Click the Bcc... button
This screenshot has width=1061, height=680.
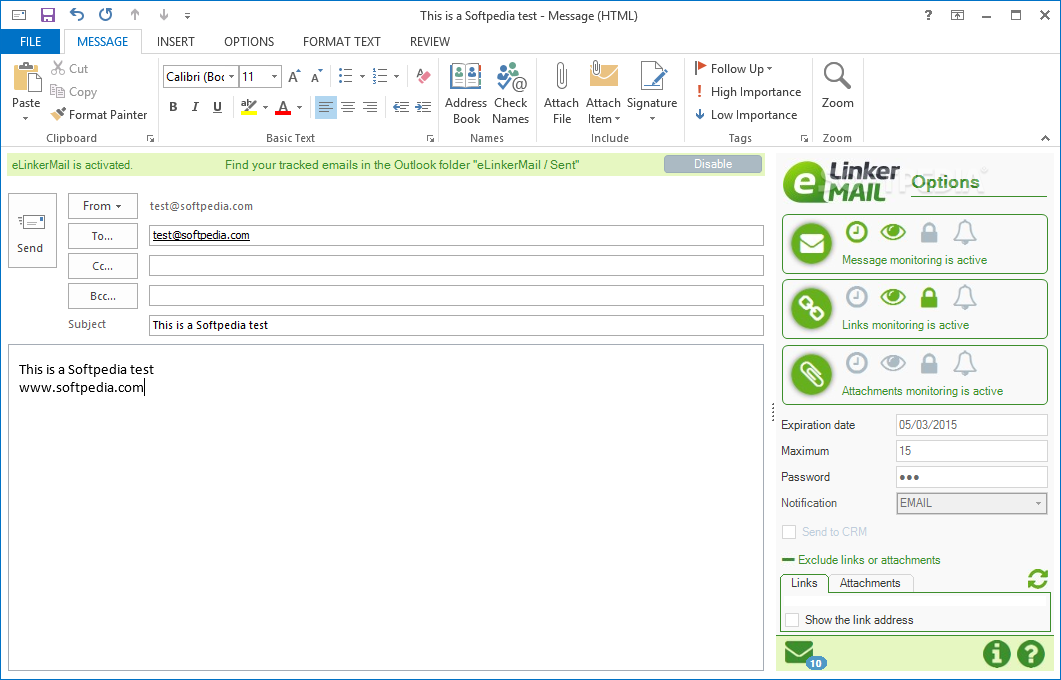pos(103,296)
